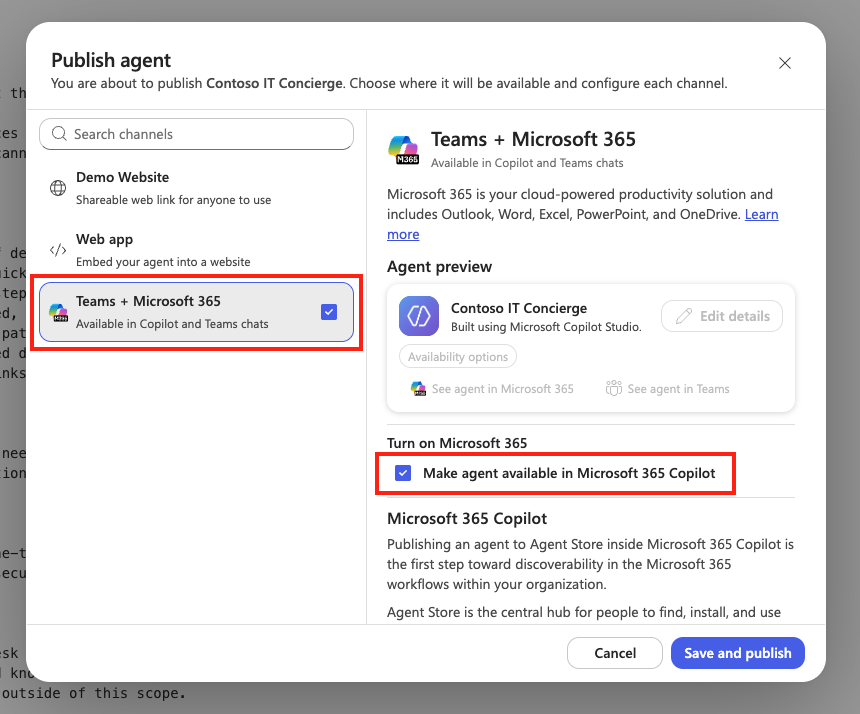
Task: Click the magnifier icon in Search channels
Action: pyautogui.click(x=59, y=134)
